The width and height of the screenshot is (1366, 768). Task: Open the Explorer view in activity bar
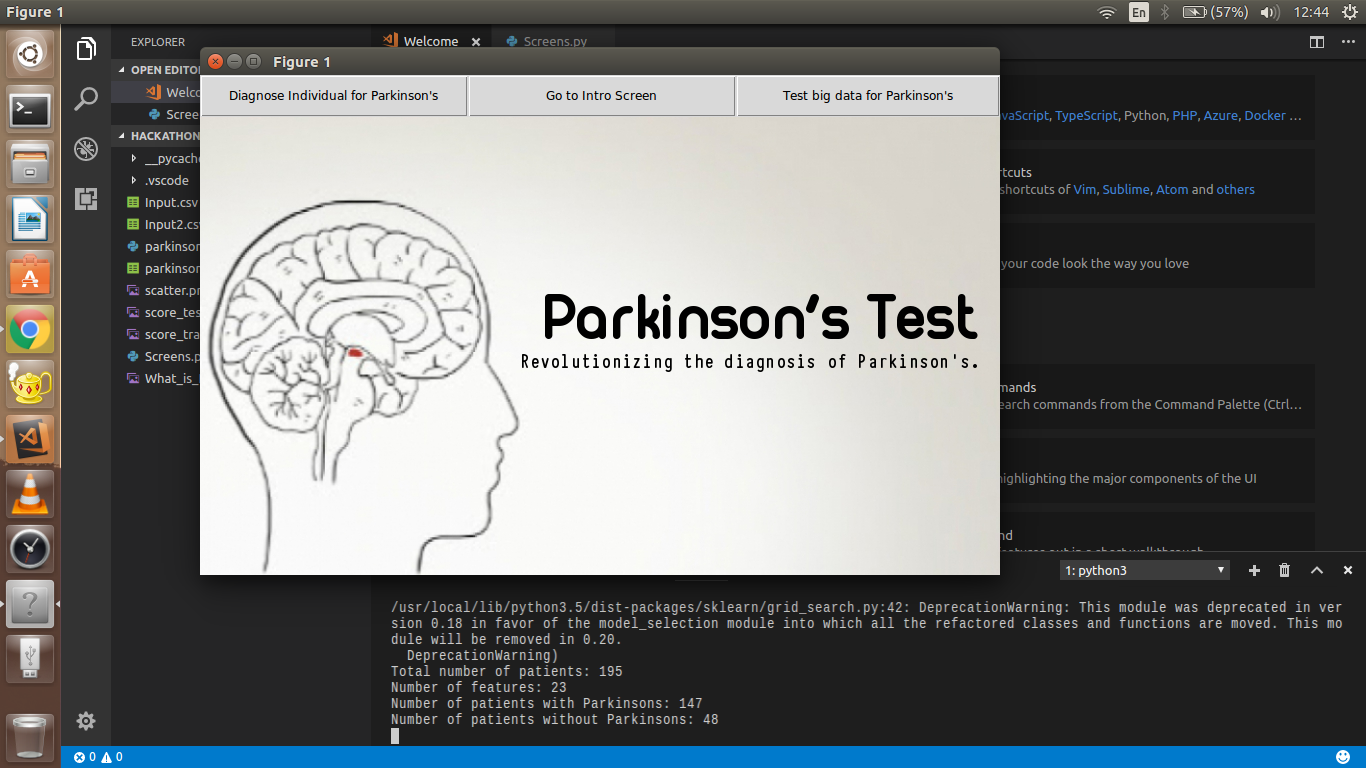click(x=86, y=48)
